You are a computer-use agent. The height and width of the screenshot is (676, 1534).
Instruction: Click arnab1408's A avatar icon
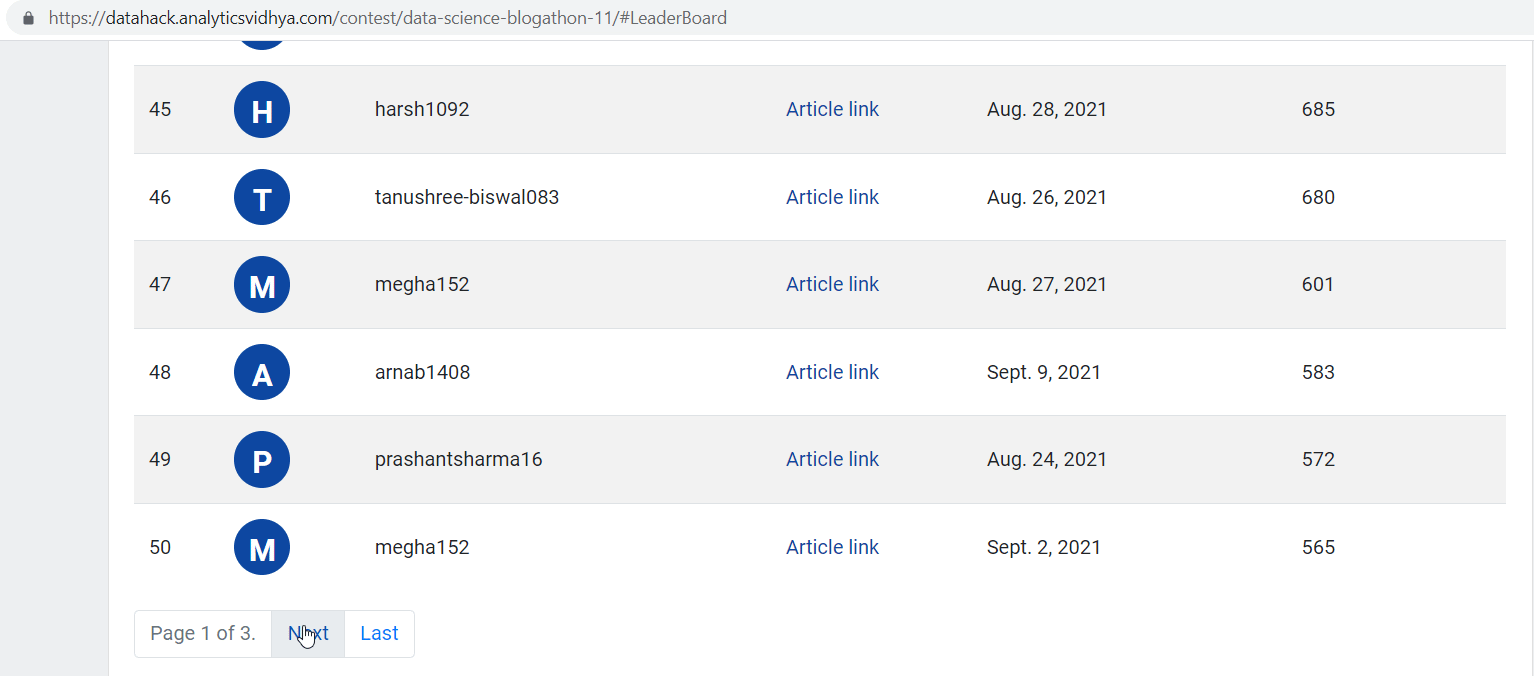[262, 372]
